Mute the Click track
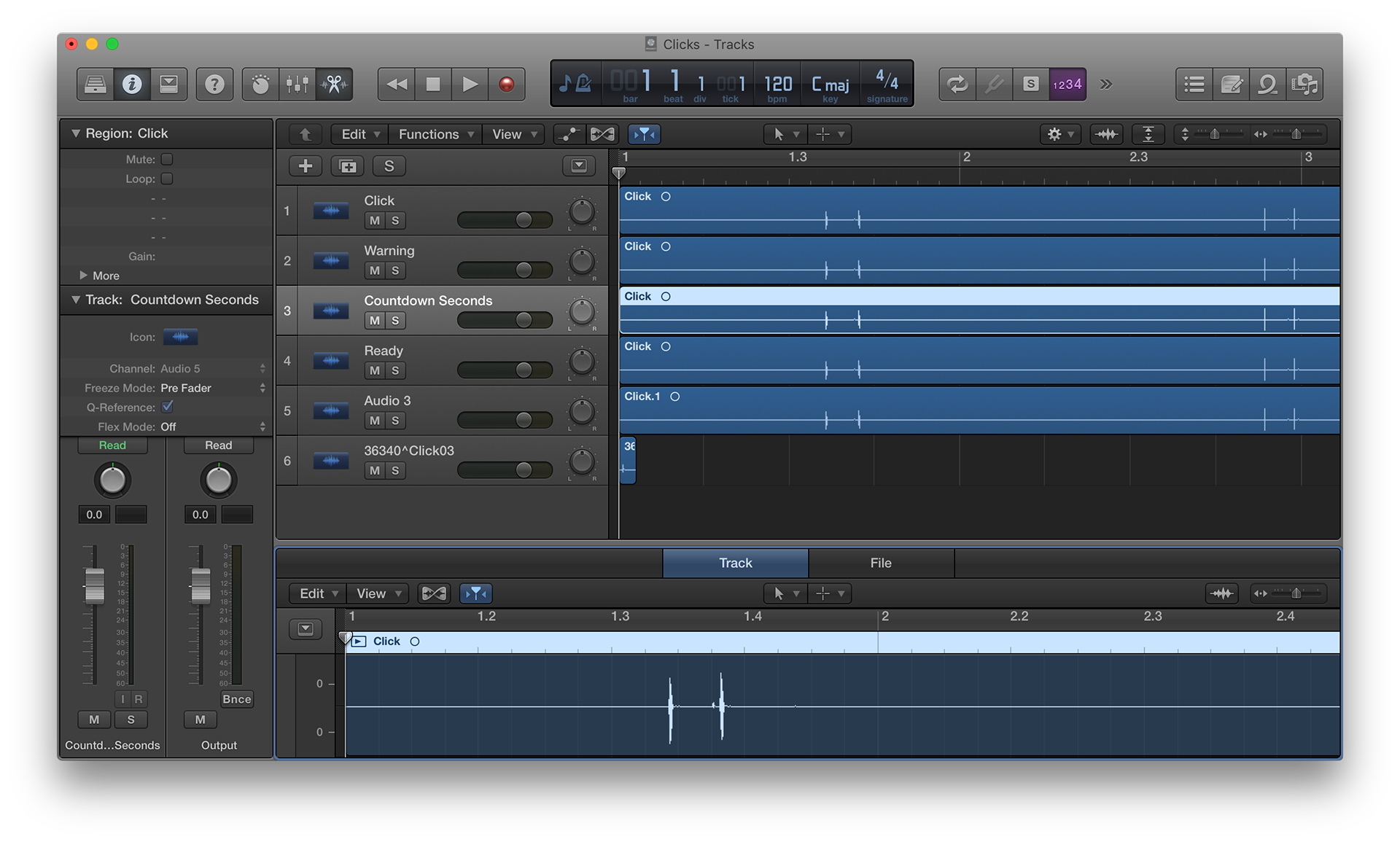 coord(375,221)
